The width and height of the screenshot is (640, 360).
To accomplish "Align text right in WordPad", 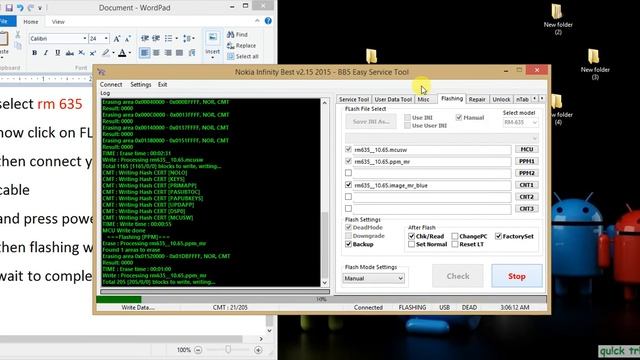I will [168, 53].
